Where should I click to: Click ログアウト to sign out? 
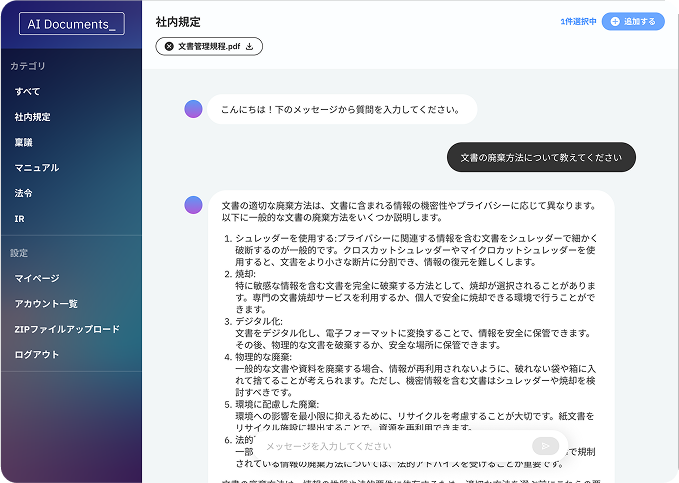pos(37,354)
